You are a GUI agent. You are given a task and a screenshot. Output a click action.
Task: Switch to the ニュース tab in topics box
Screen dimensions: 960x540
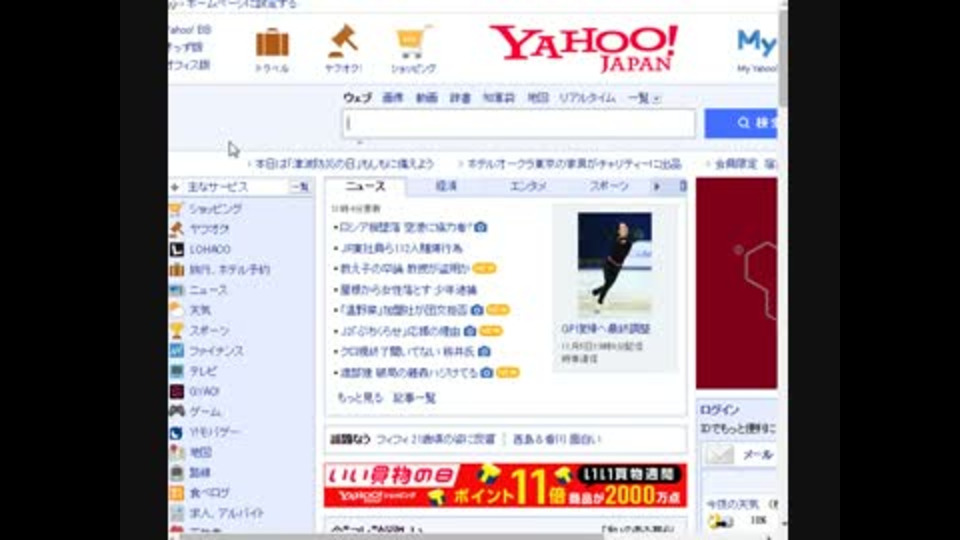[365, 186]
